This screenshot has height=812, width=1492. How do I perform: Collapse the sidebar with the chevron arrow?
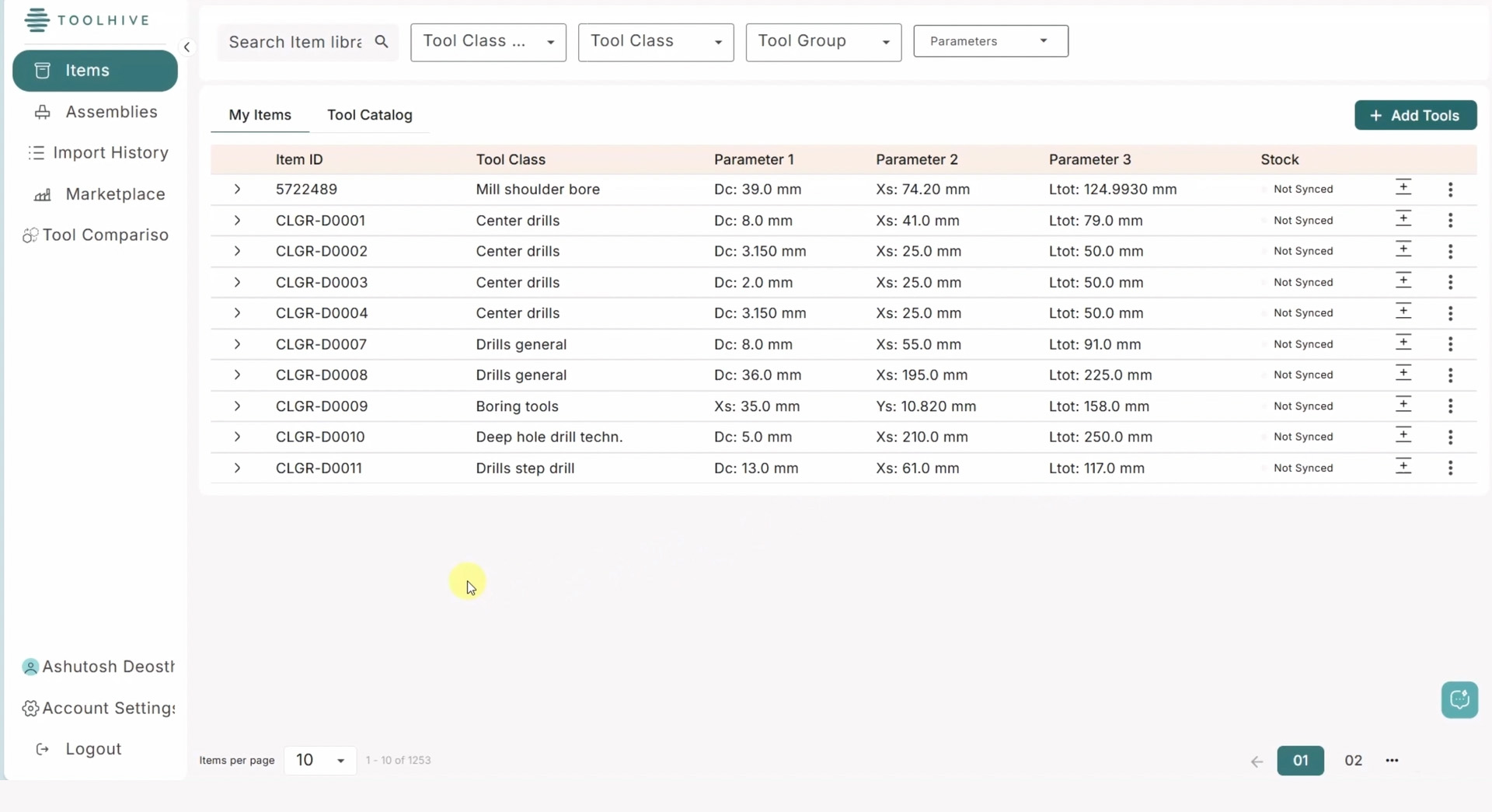click(x=186, y=47)
